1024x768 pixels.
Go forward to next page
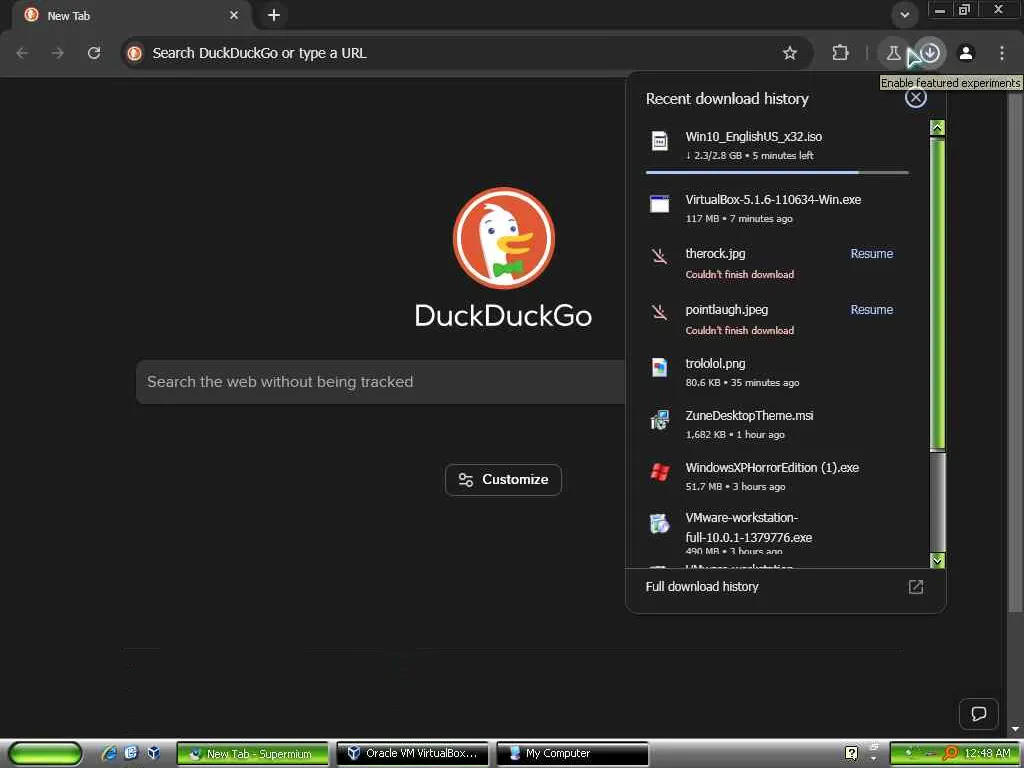(58, 53)
